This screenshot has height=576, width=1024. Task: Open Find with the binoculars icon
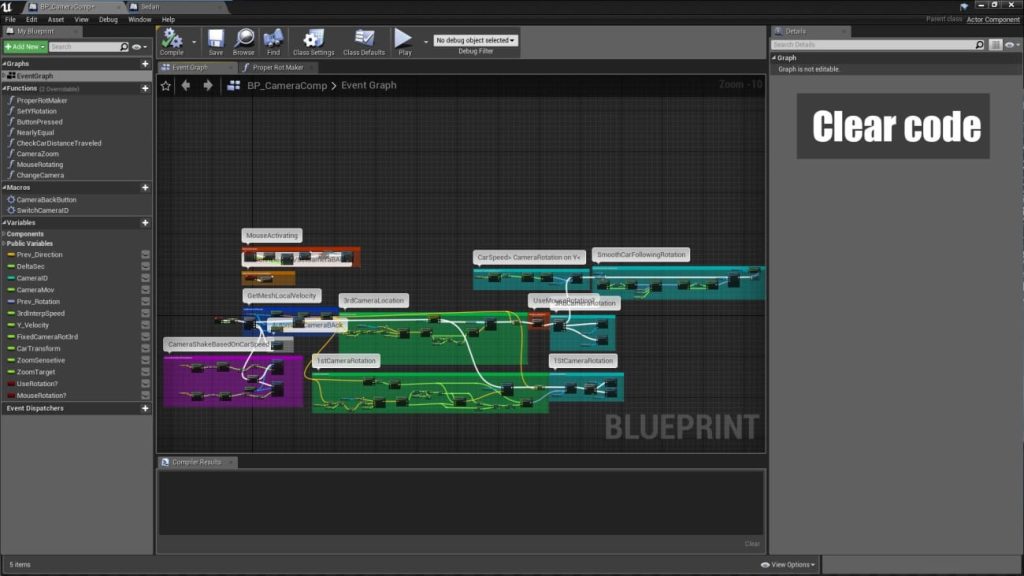273,40
